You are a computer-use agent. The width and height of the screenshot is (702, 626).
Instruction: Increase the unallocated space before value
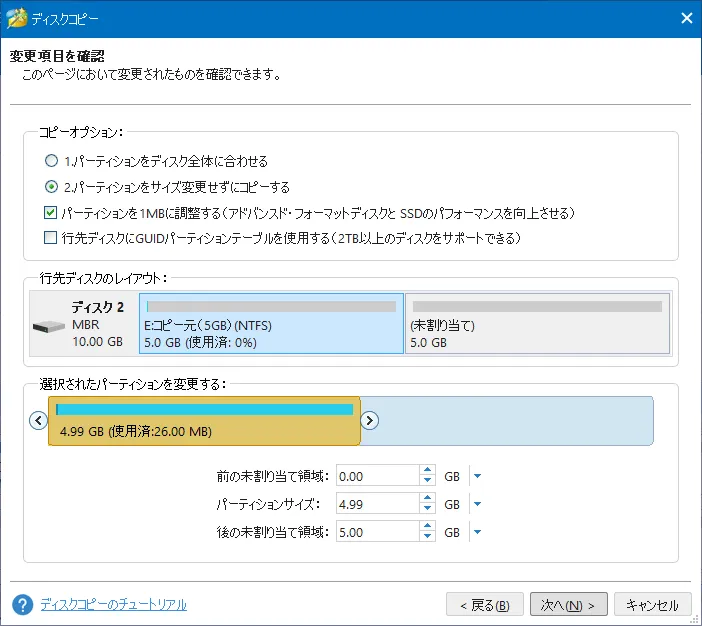tap(428, 471)
